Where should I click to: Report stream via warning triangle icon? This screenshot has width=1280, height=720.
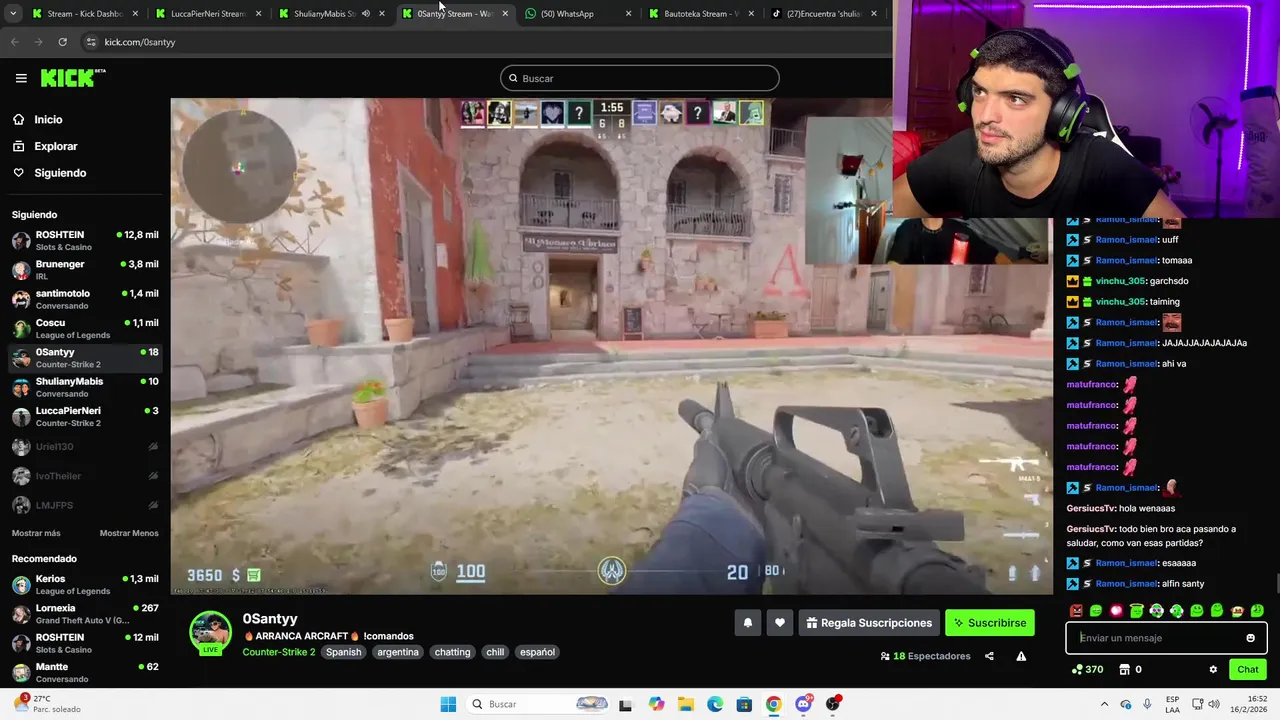pos(1021,656)
